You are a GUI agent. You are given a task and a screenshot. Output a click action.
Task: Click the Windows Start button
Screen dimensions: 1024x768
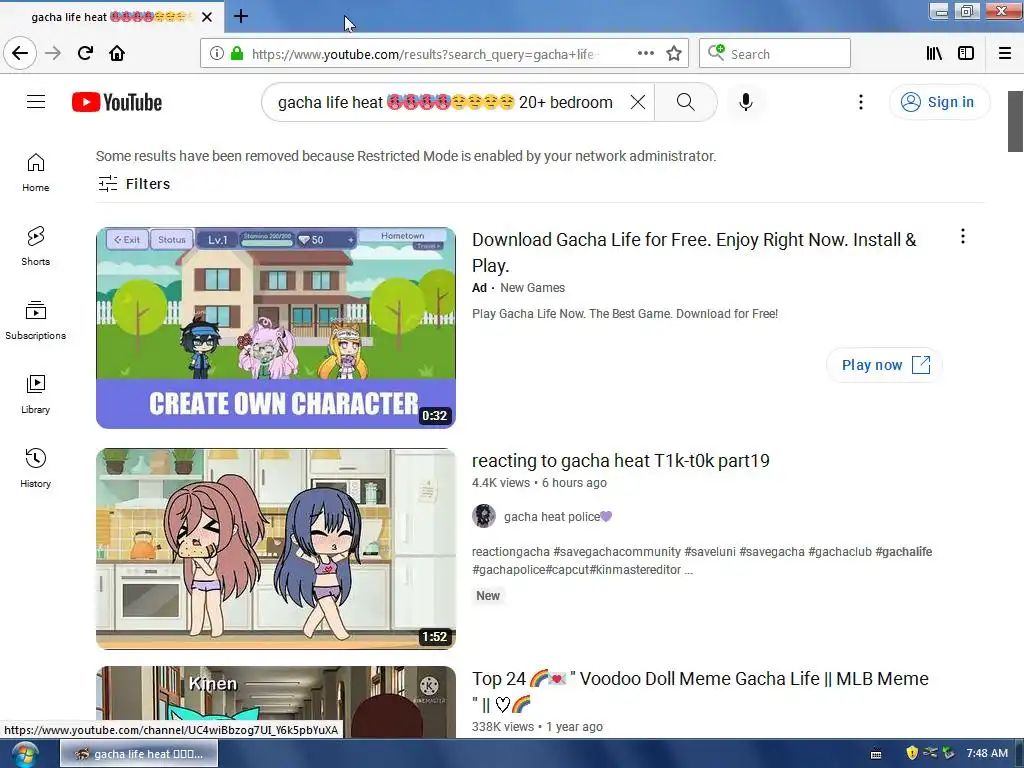point(24,754)
